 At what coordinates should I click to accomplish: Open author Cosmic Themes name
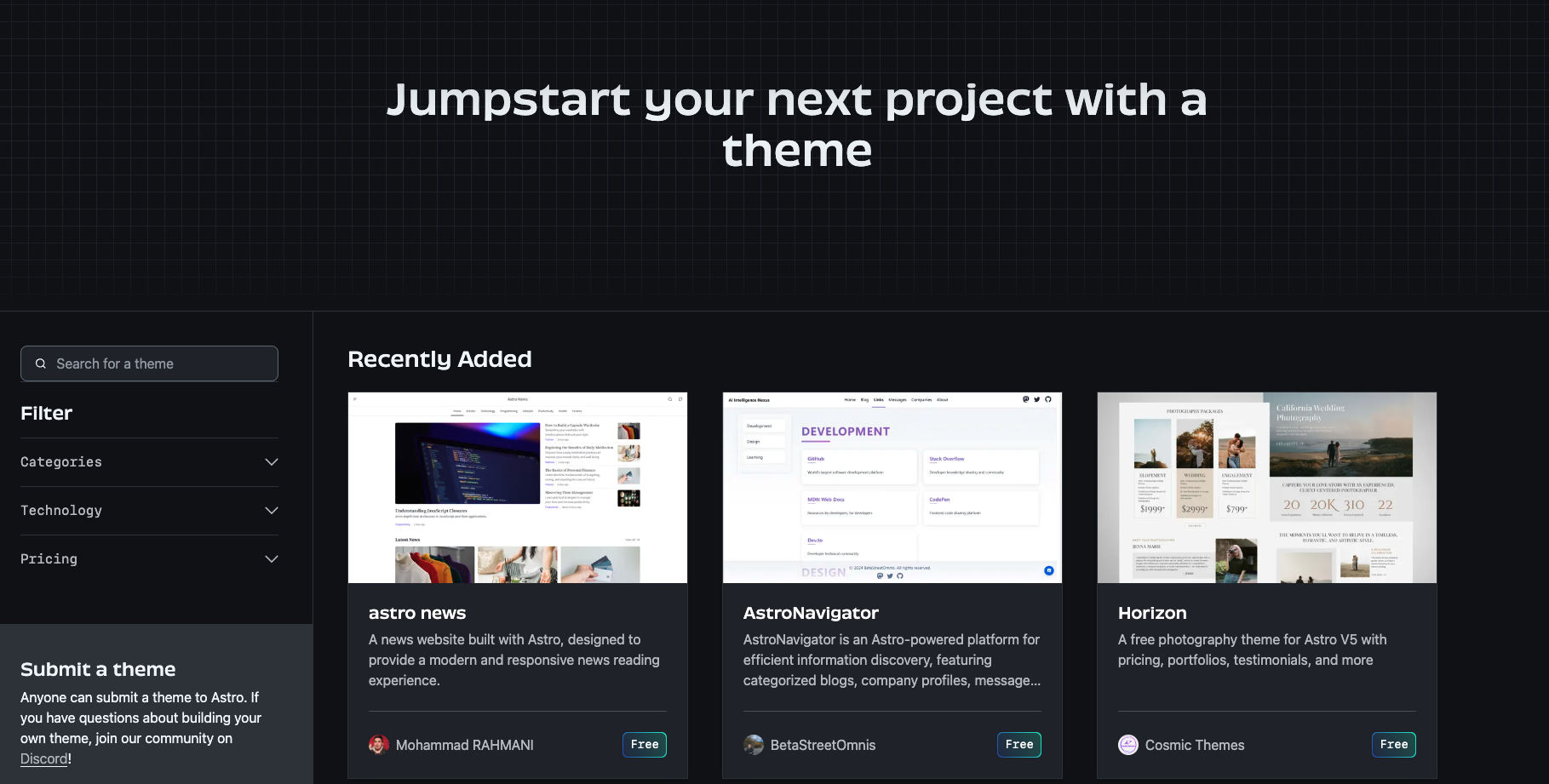[x=1195, y=745]
